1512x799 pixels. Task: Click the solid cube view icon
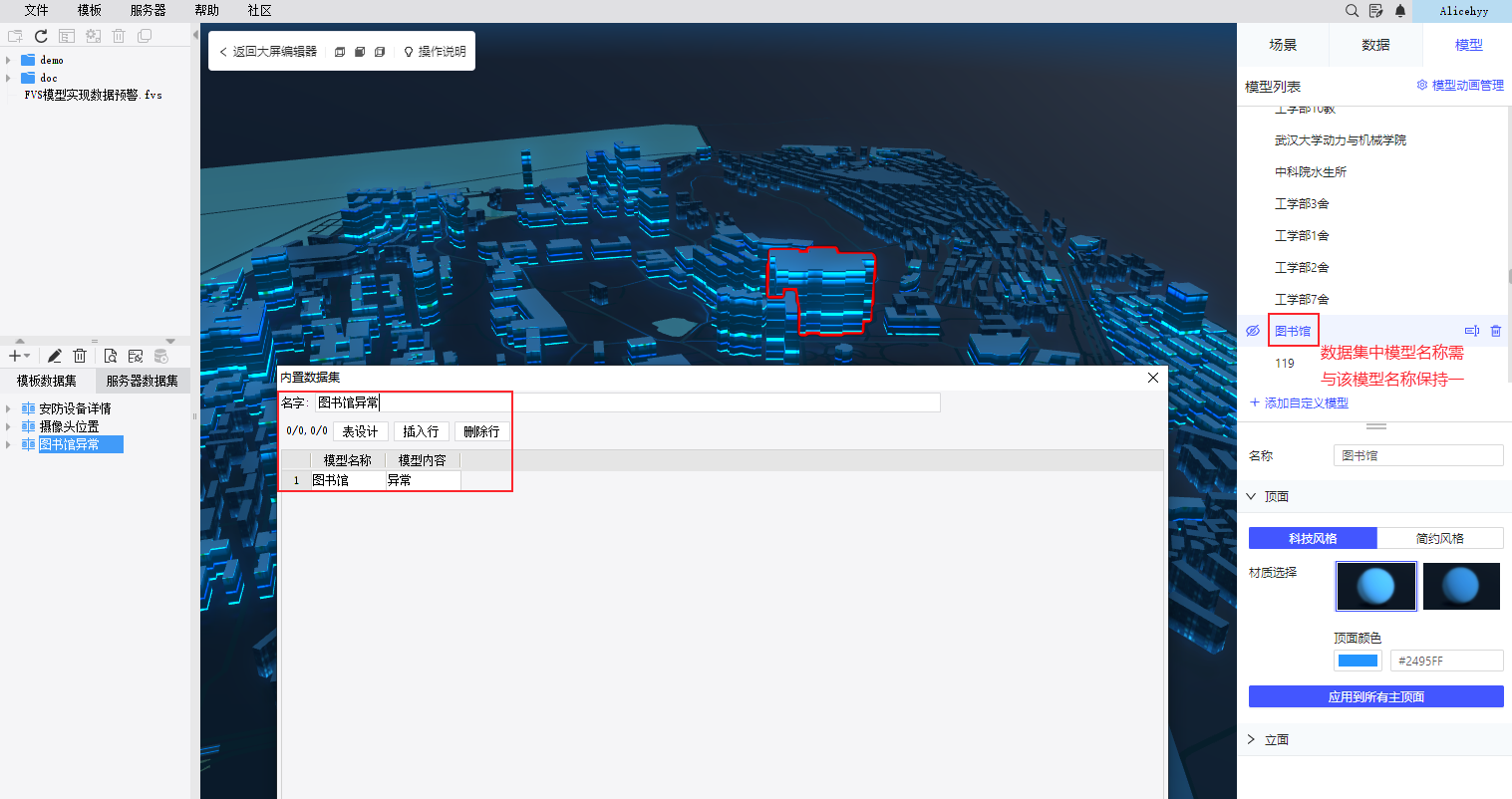(x=360, y=52)
